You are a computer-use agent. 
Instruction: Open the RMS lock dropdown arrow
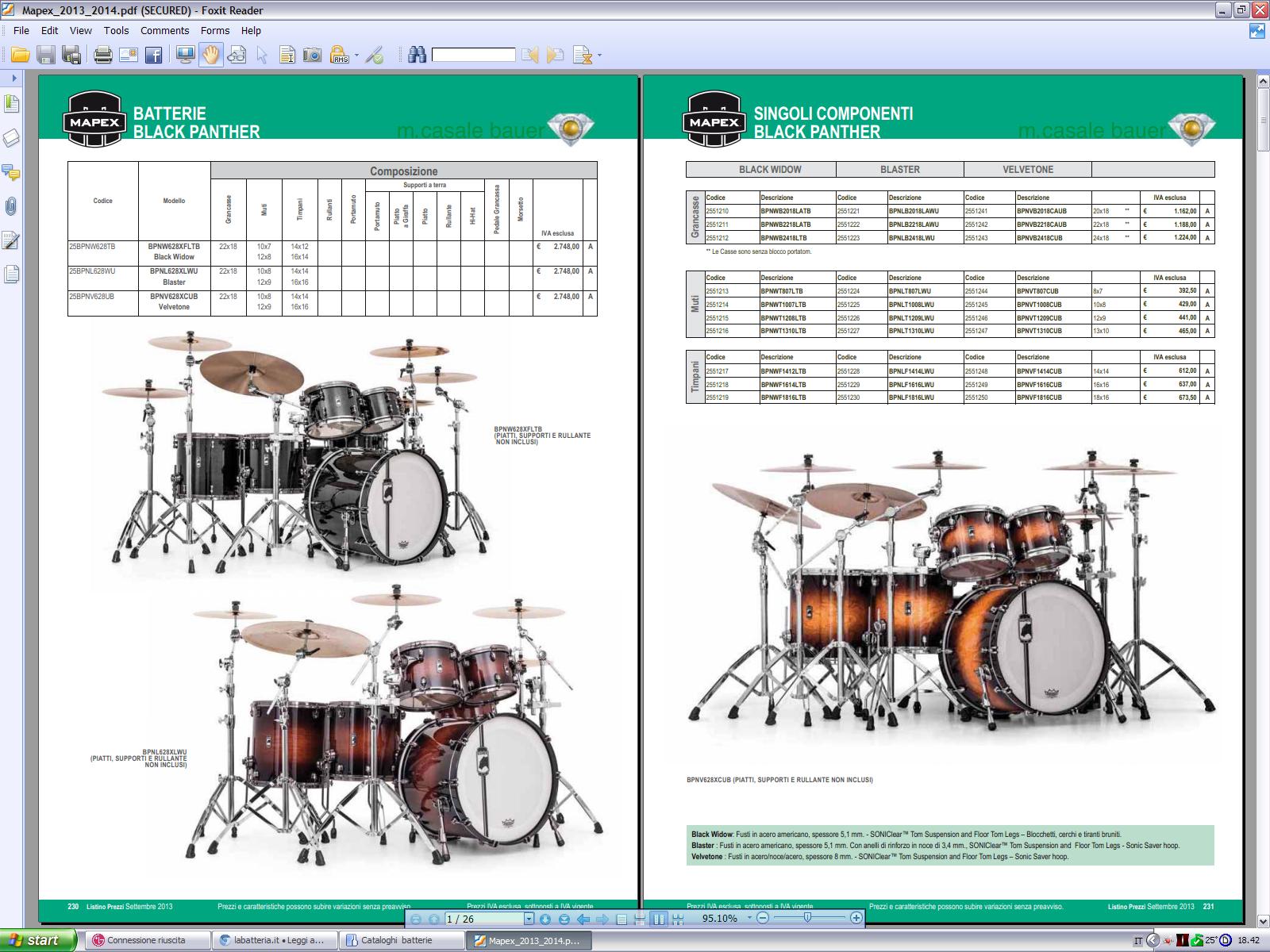[x=356, y=56]
